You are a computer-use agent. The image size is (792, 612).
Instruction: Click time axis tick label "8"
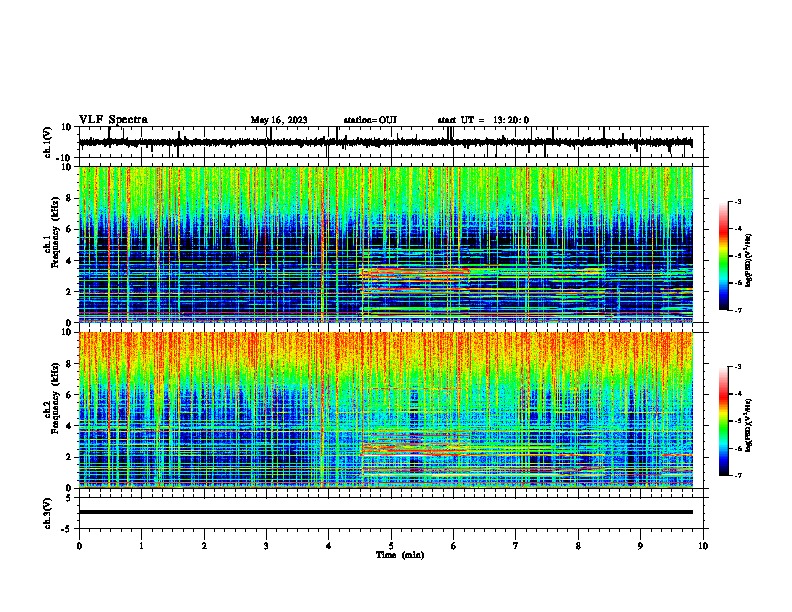coord(578,546)
